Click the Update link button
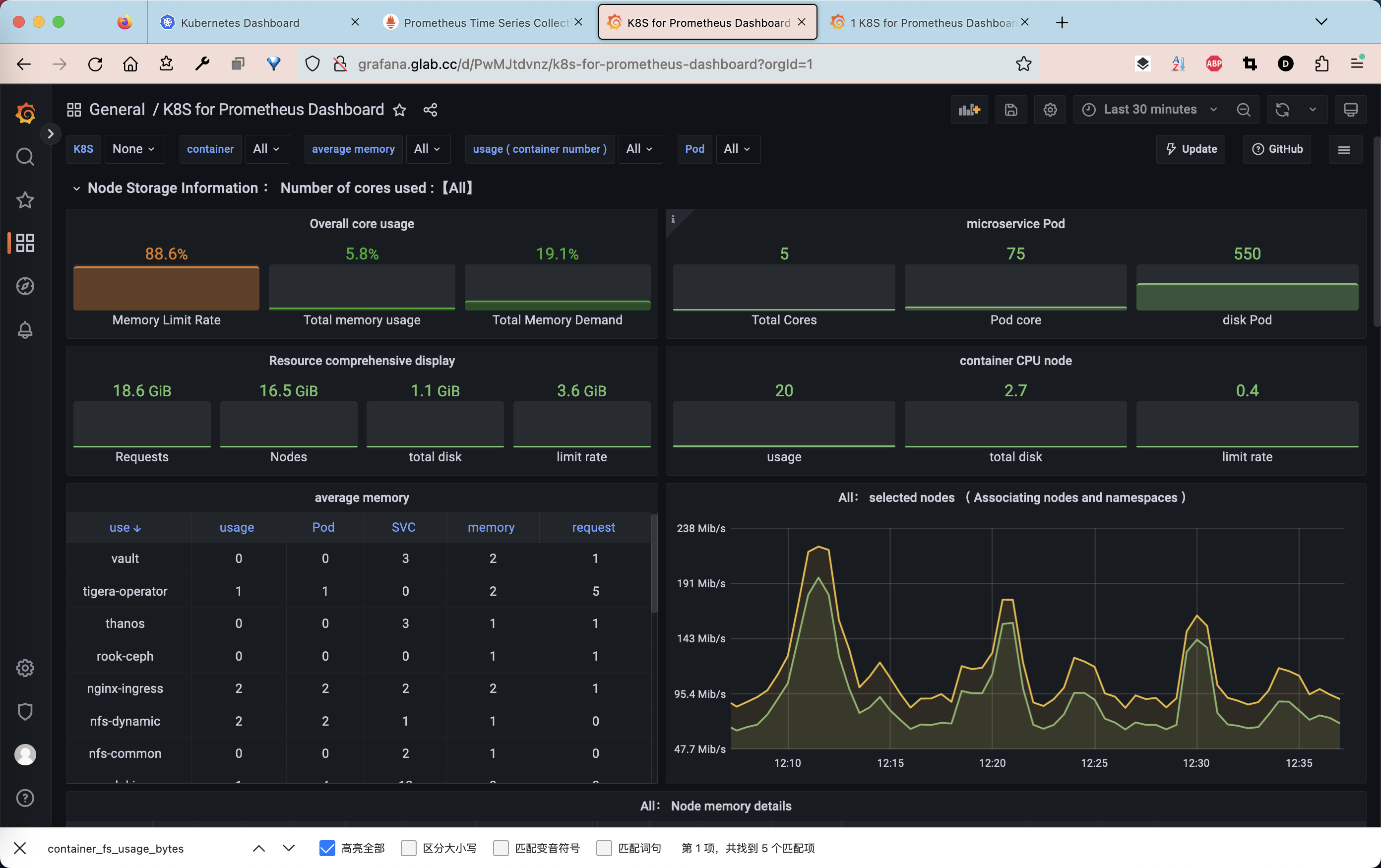This screenshot has width=1381, height=868. coord(1191,149)
